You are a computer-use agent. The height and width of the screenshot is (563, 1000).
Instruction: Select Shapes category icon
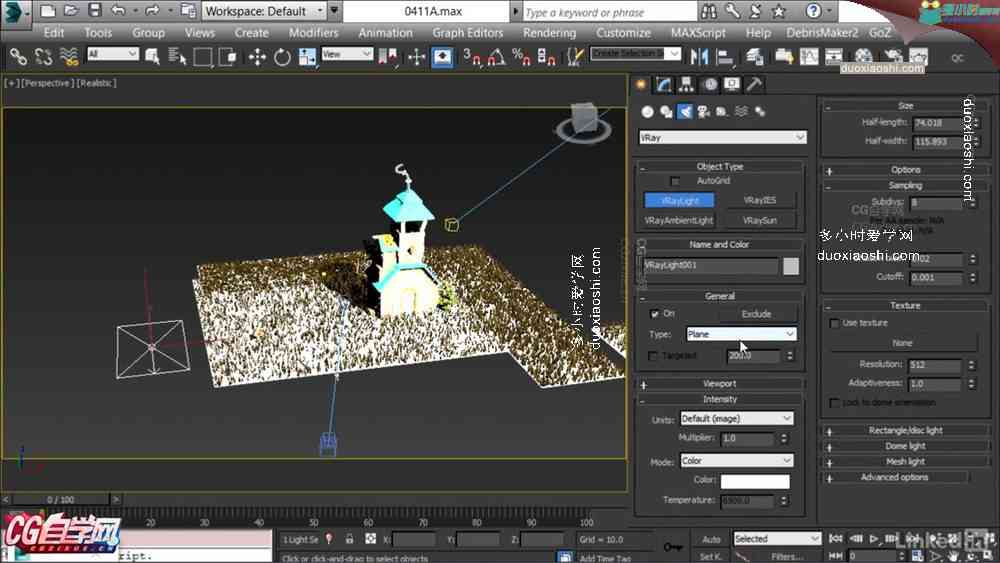point(666,112)
